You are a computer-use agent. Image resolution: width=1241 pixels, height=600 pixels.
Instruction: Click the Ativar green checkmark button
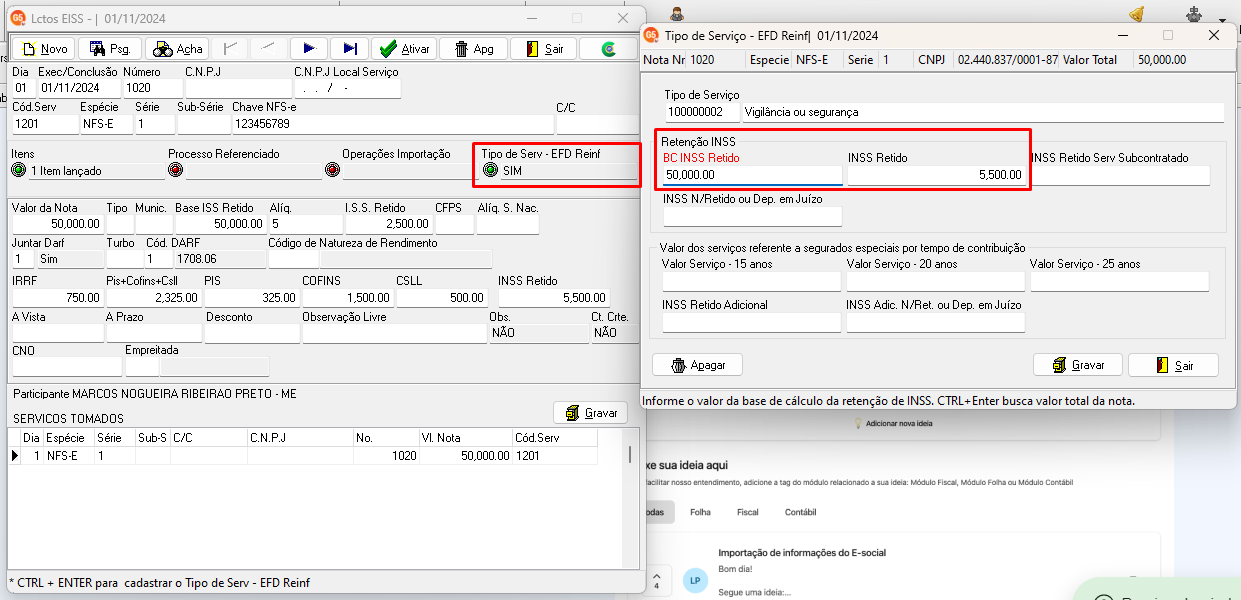tap(404, 49)
